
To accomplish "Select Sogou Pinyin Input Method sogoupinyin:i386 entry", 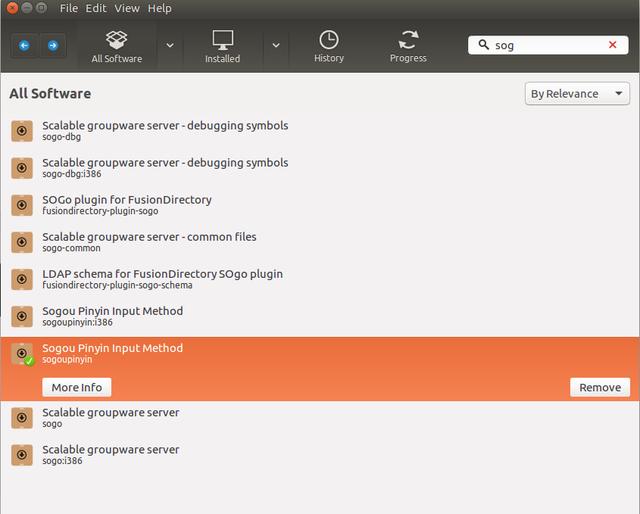I will coord(320,316).
